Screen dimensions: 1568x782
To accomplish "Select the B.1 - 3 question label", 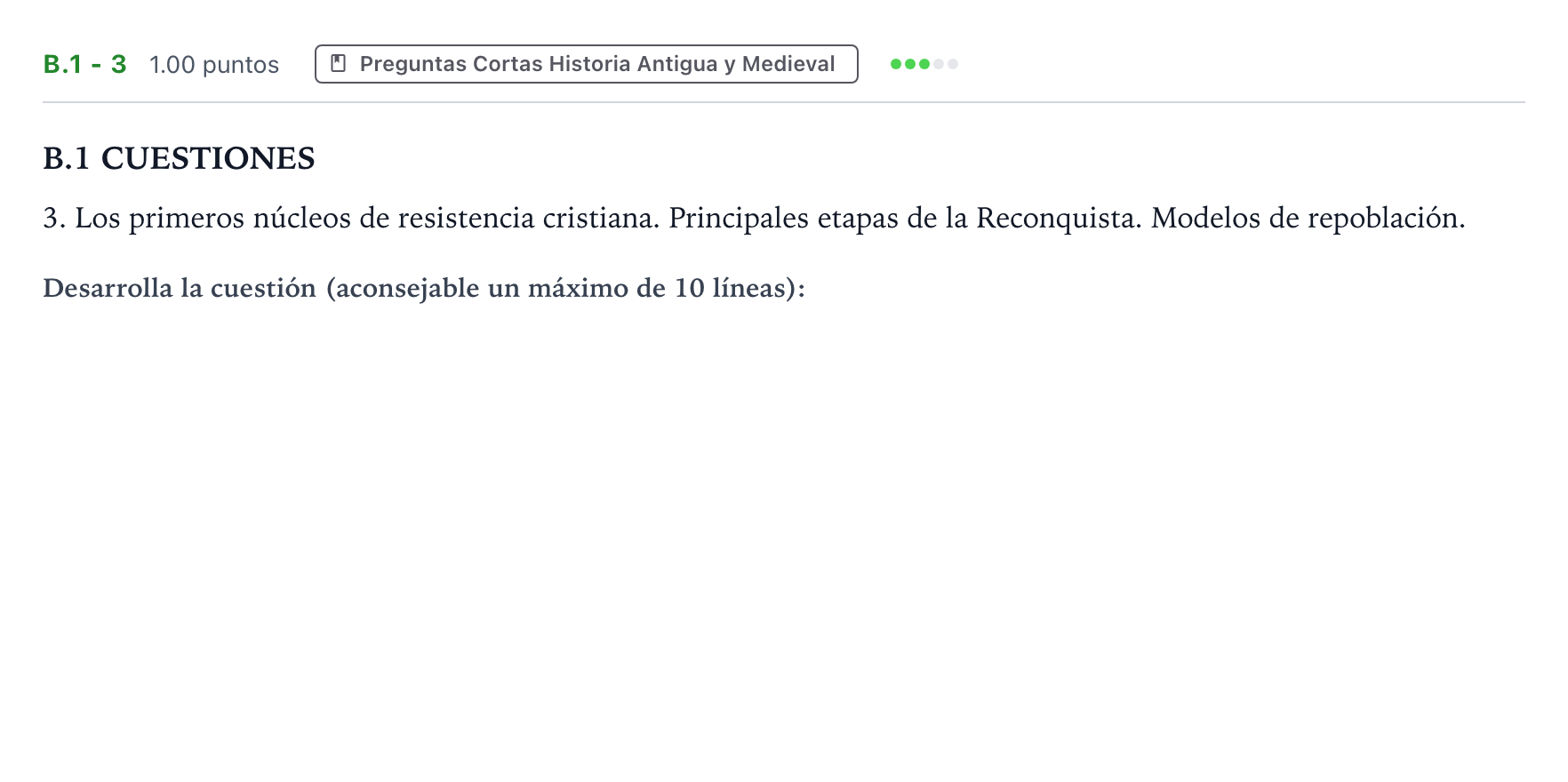I will click(x=85, y=64).
